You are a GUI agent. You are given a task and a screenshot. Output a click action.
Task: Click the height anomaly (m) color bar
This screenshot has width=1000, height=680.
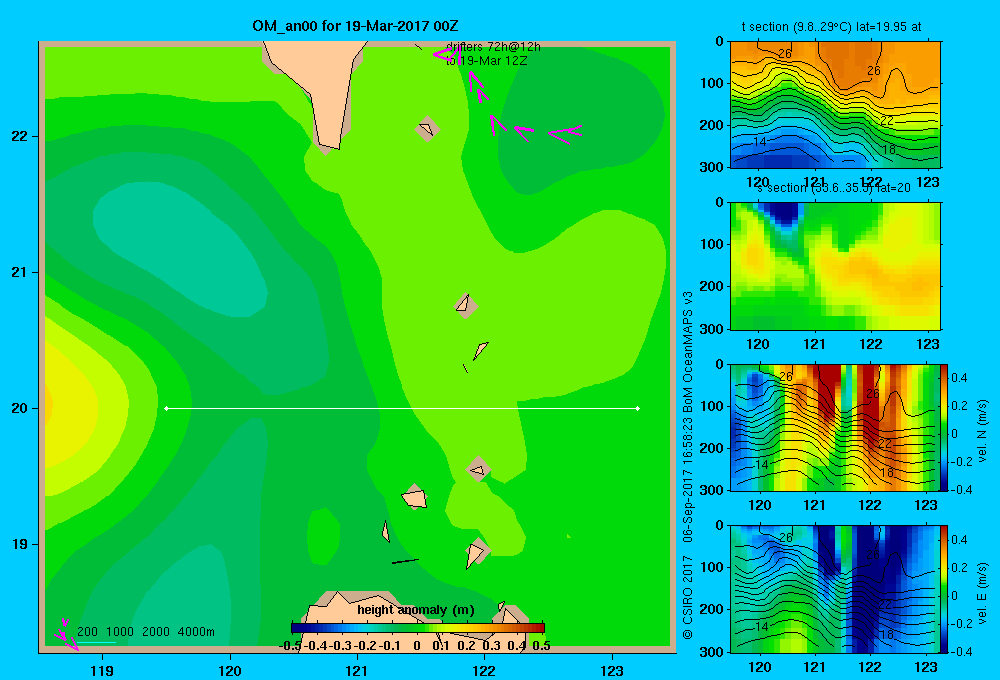click(x=418, y=628)
